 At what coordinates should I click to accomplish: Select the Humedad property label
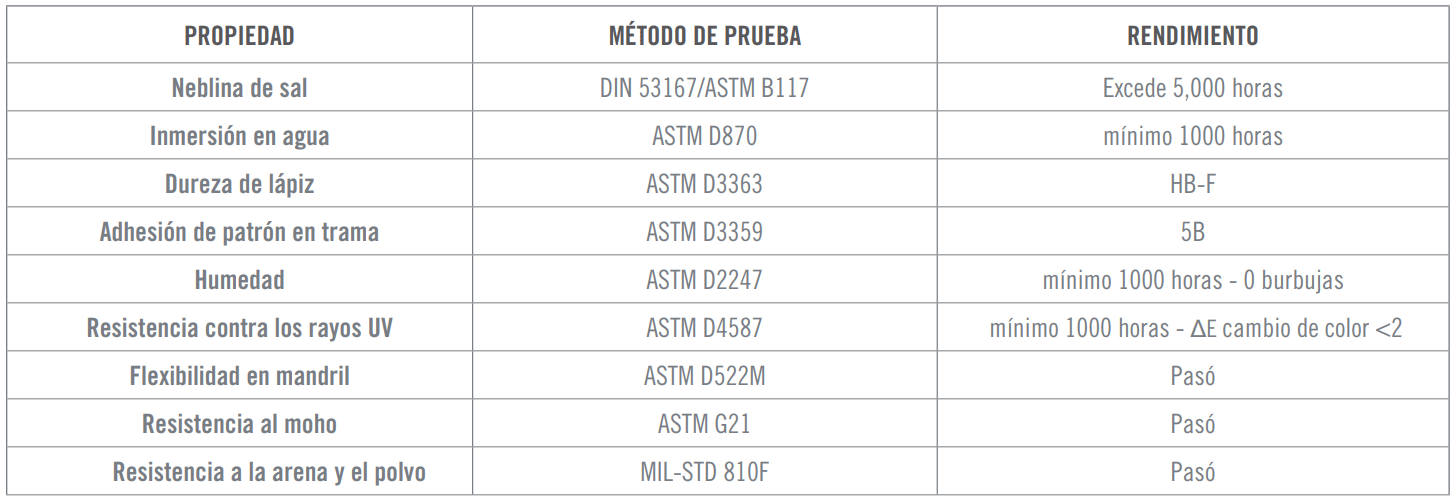coord(239,280)
